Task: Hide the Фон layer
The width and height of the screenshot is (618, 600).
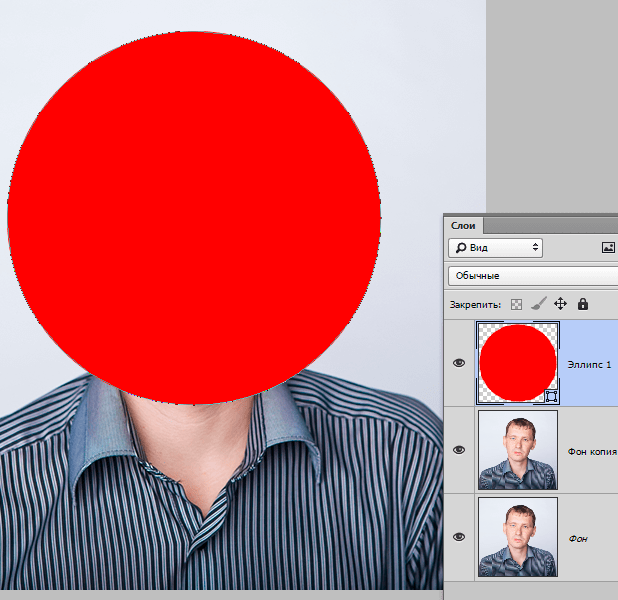Action: point(459,537)
